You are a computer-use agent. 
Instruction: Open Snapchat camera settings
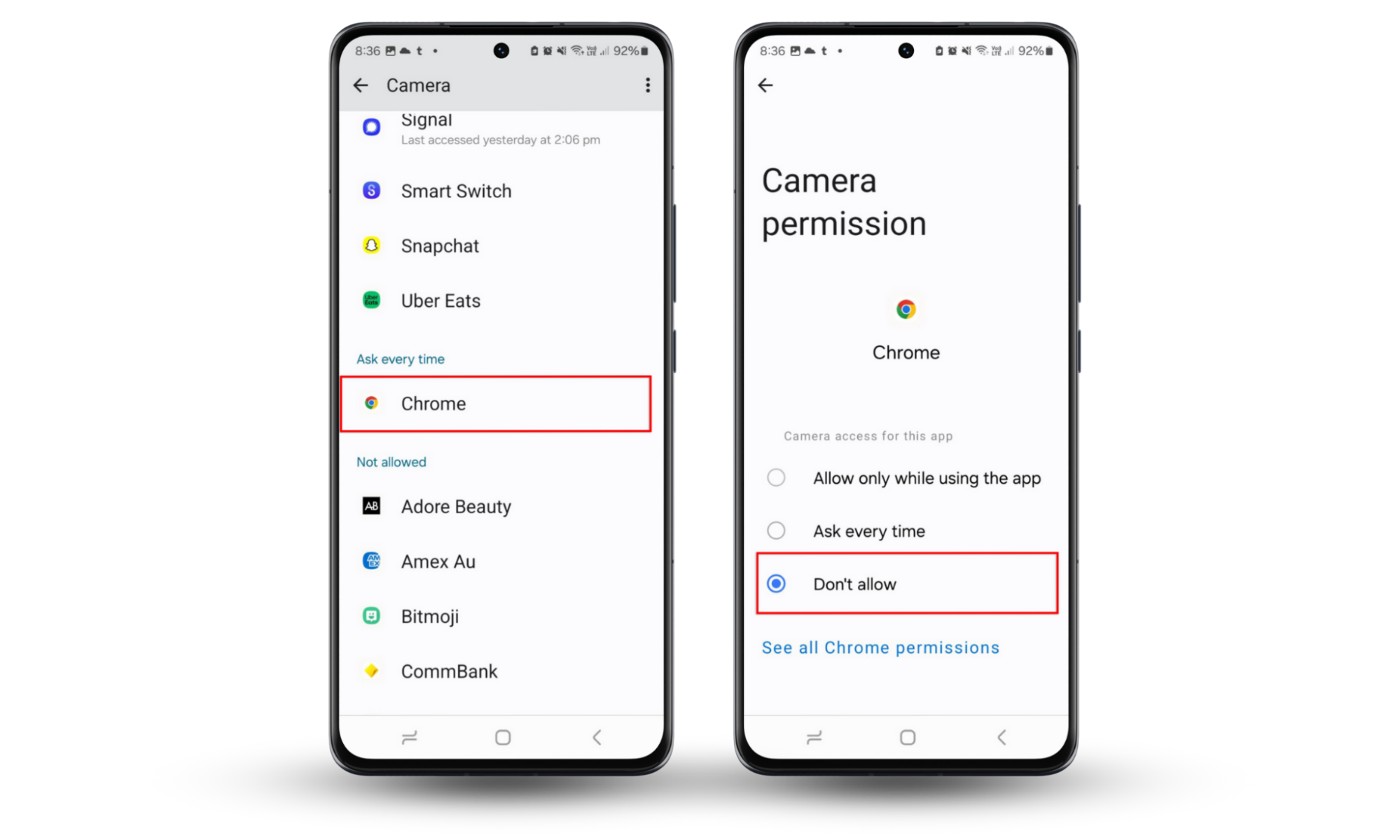[440, 245]
